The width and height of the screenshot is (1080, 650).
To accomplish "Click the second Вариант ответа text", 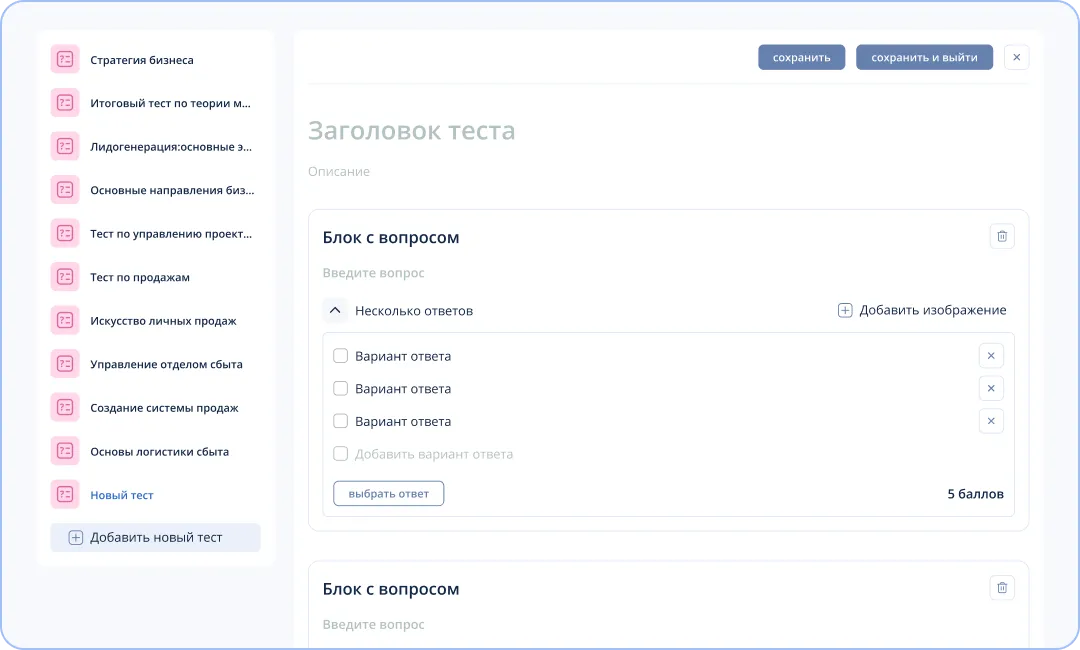I will [403, 389].
